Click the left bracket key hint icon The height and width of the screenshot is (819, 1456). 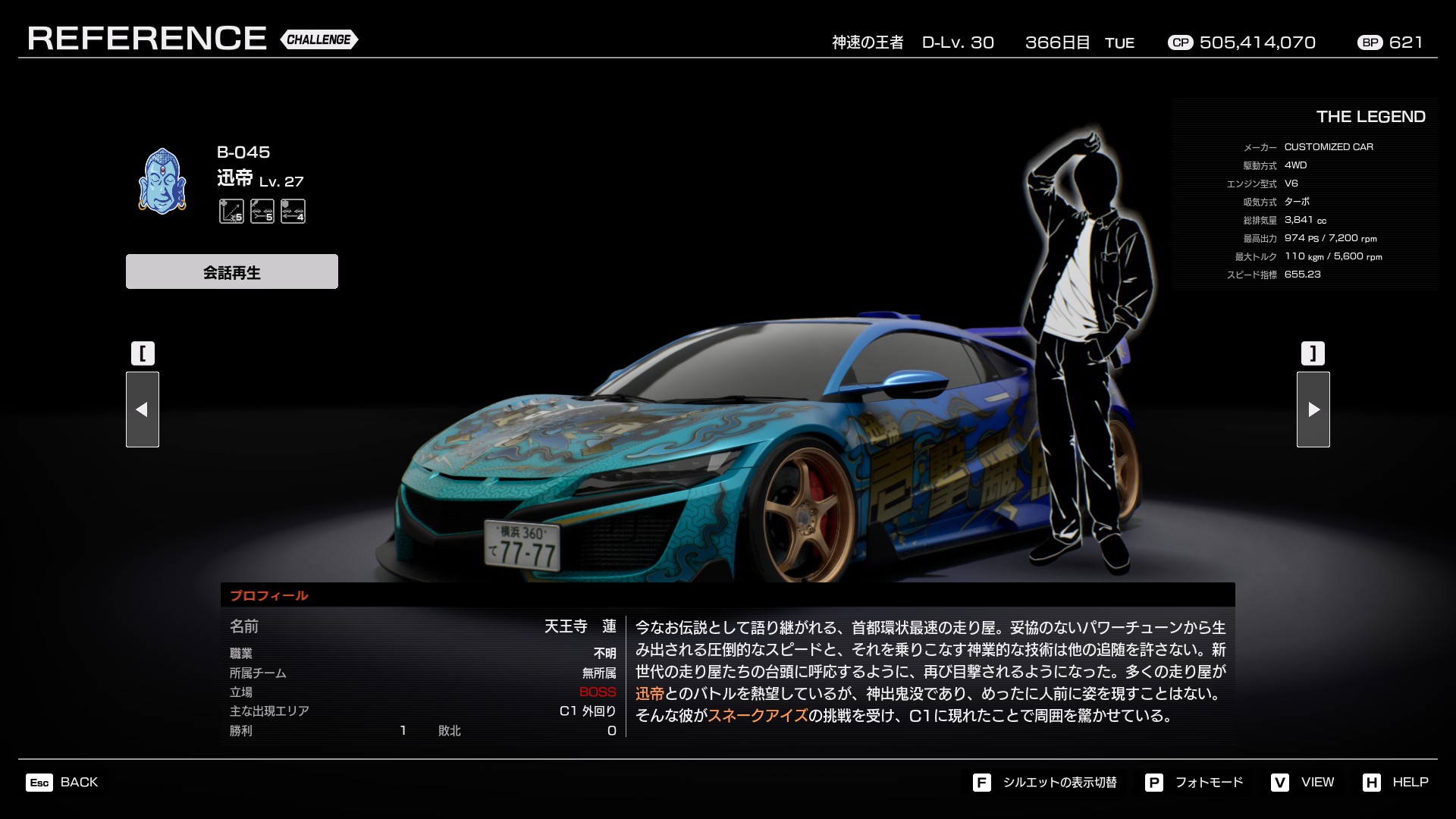(143, 353)
